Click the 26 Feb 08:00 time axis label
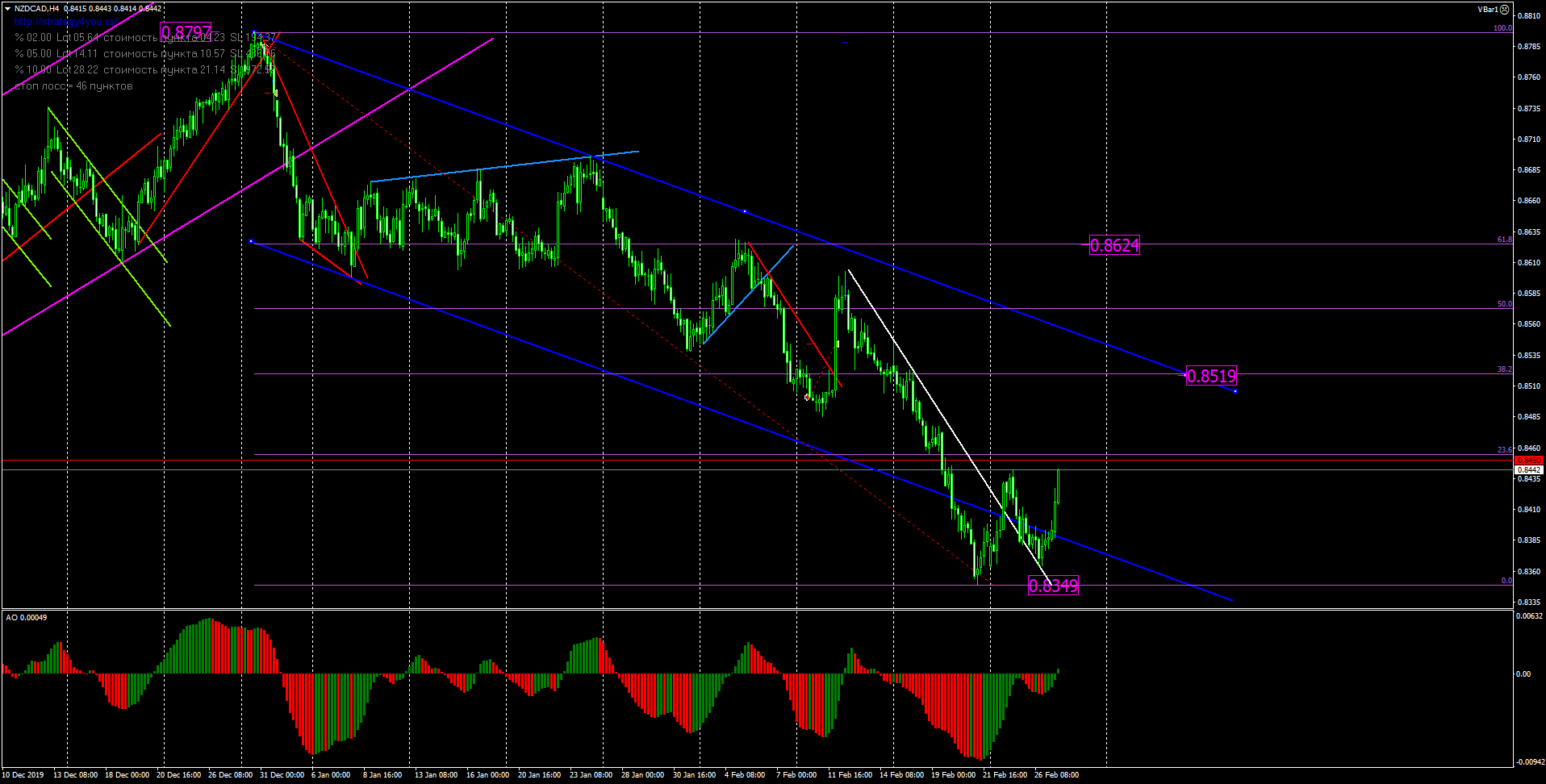Screen dimensions: 1546x784 point(1056,775)
